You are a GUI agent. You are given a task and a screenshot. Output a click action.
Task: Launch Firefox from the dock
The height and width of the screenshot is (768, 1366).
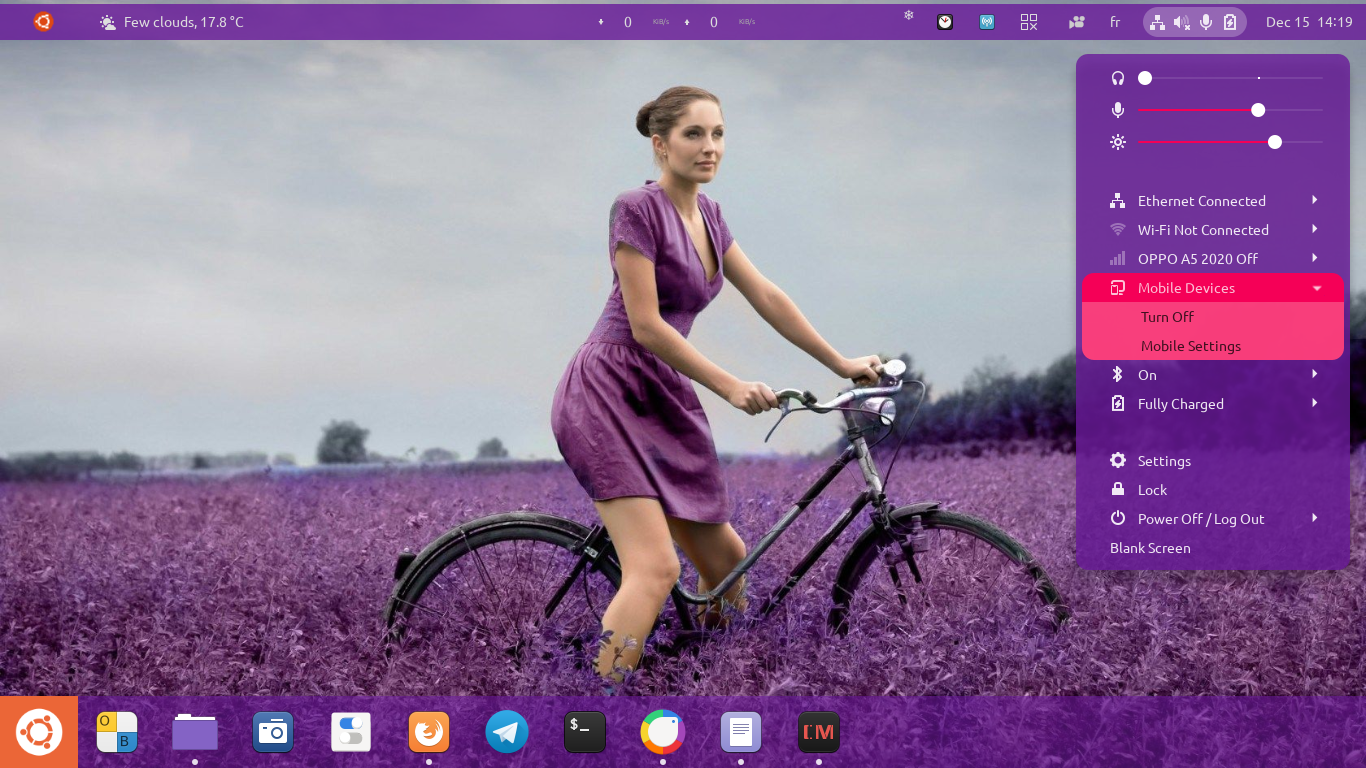point(429,732)
